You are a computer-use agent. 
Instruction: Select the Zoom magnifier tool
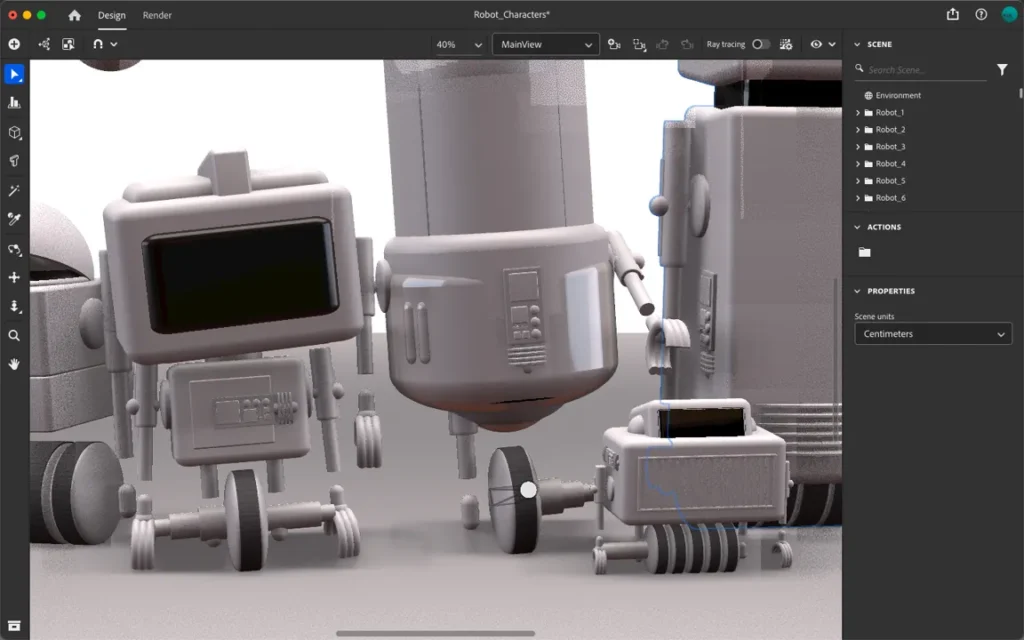(14, 336)
